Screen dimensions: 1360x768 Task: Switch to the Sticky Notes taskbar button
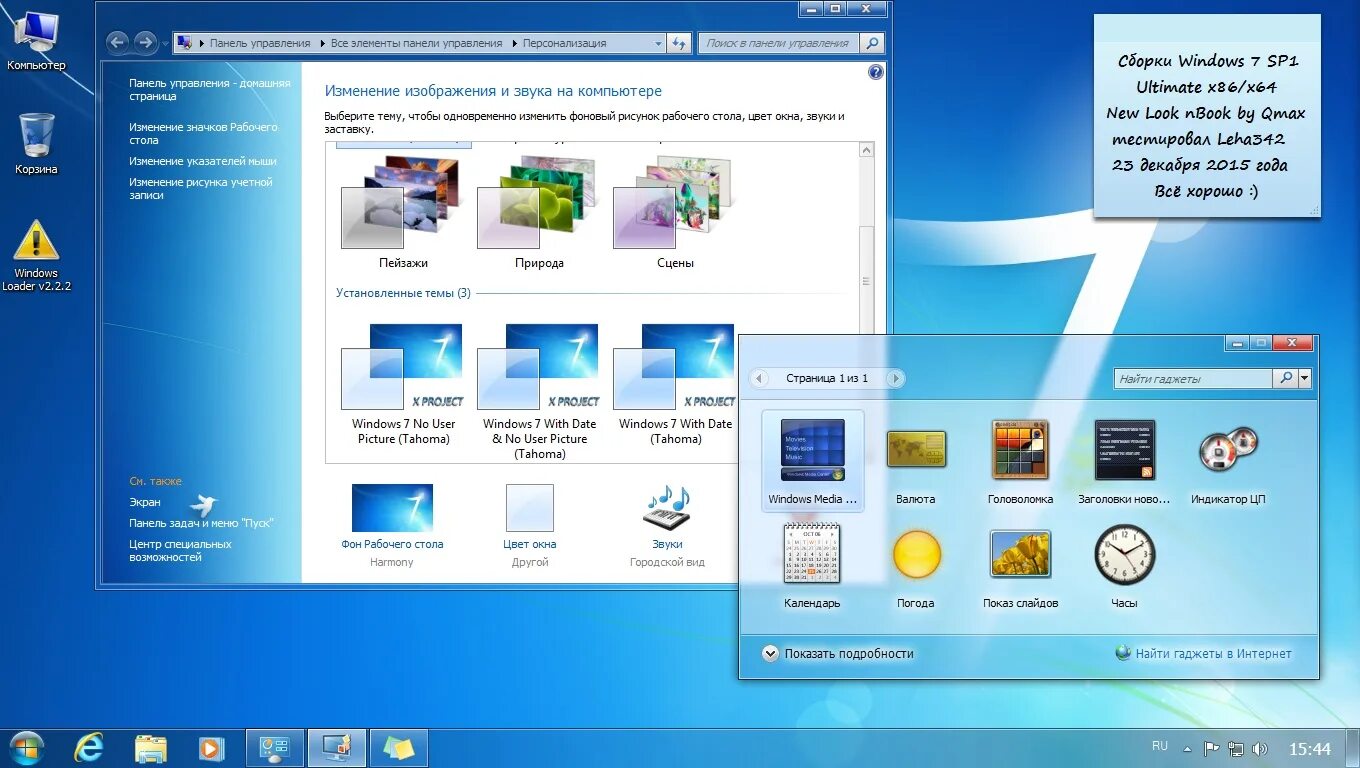[399, 747]
